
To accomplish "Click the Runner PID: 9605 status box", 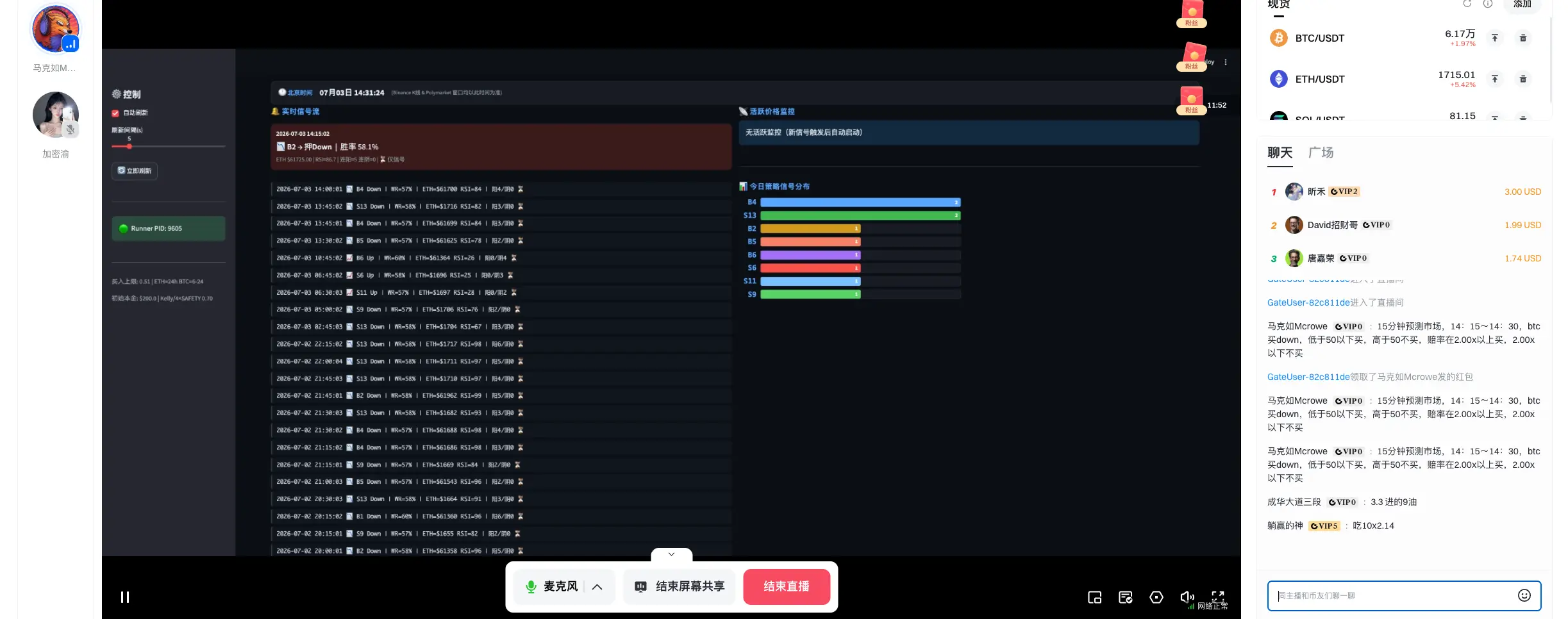I will pos(168,229).
